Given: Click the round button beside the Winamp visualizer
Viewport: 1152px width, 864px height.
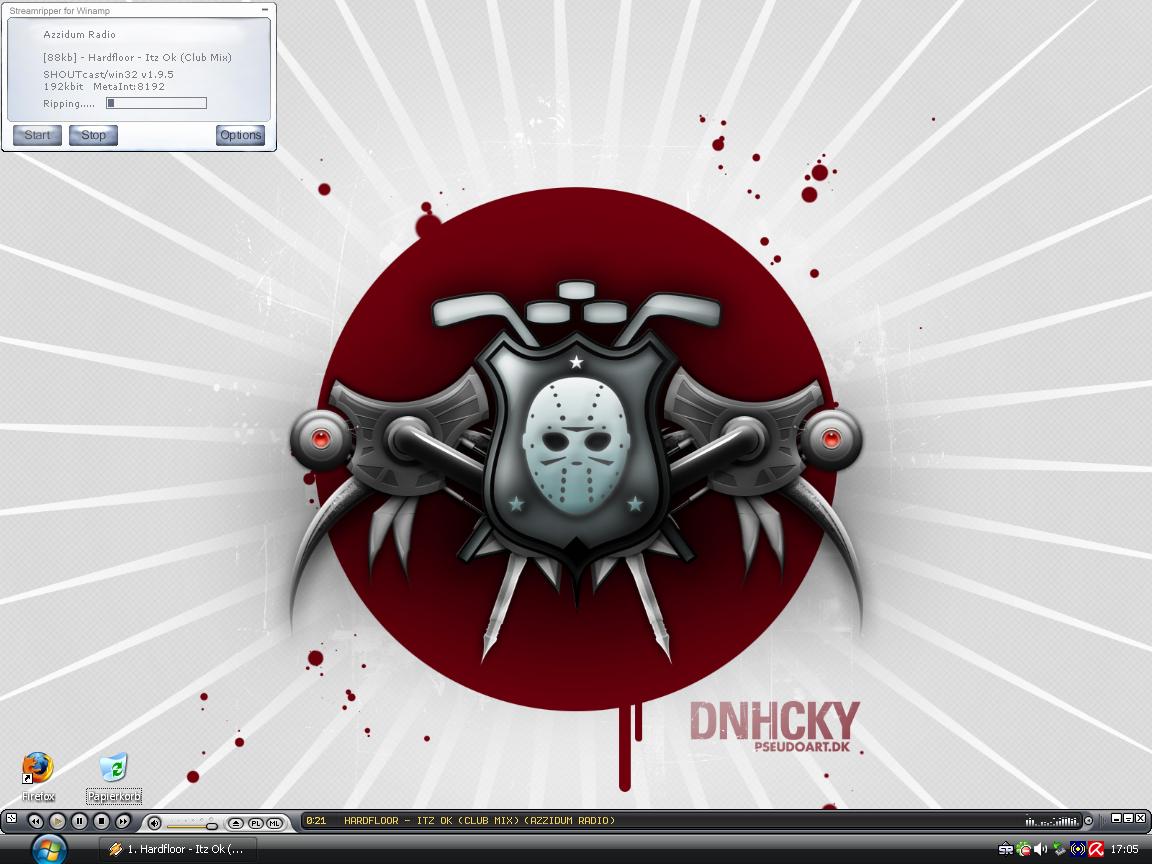Looking at the screenshot, I should pos(1089,821).
